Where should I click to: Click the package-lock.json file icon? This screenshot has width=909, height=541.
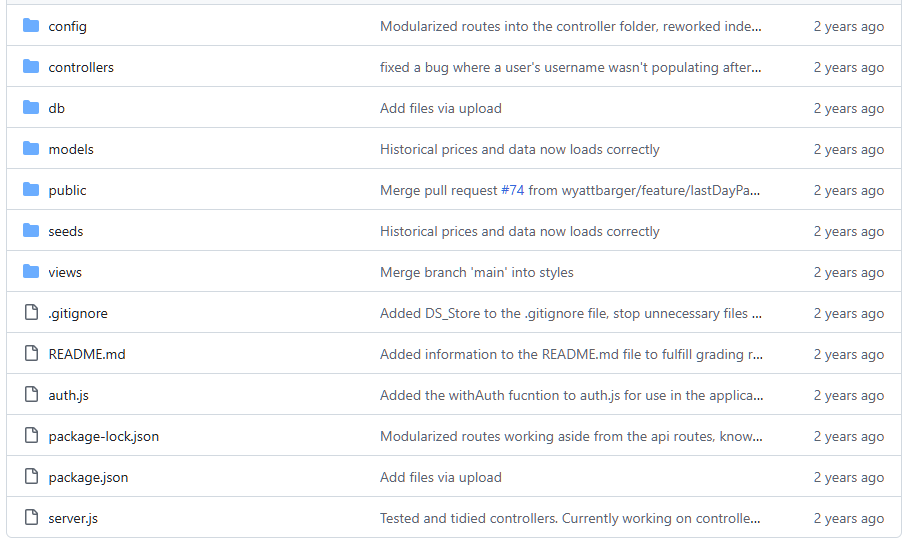pos(31,435)
